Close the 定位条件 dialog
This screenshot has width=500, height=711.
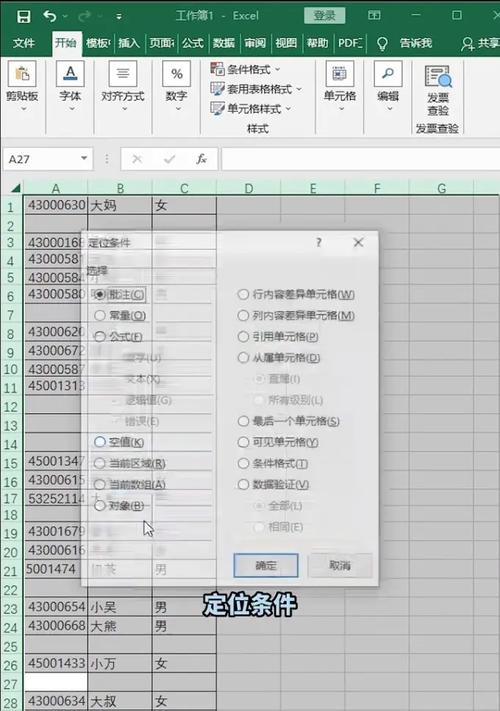[358, 243]
